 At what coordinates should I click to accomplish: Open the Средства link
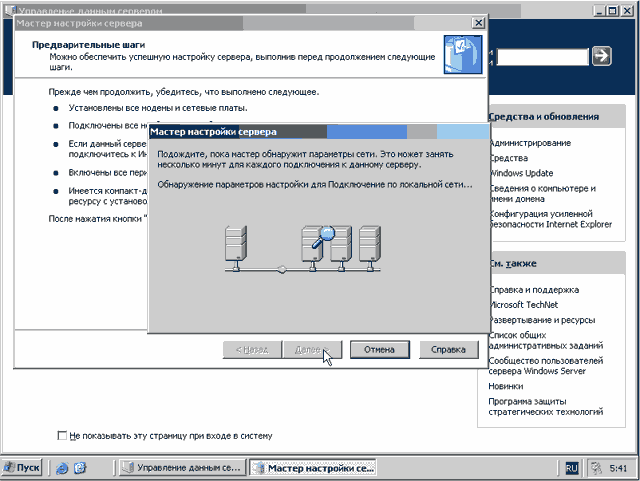[x=508, y=158]
